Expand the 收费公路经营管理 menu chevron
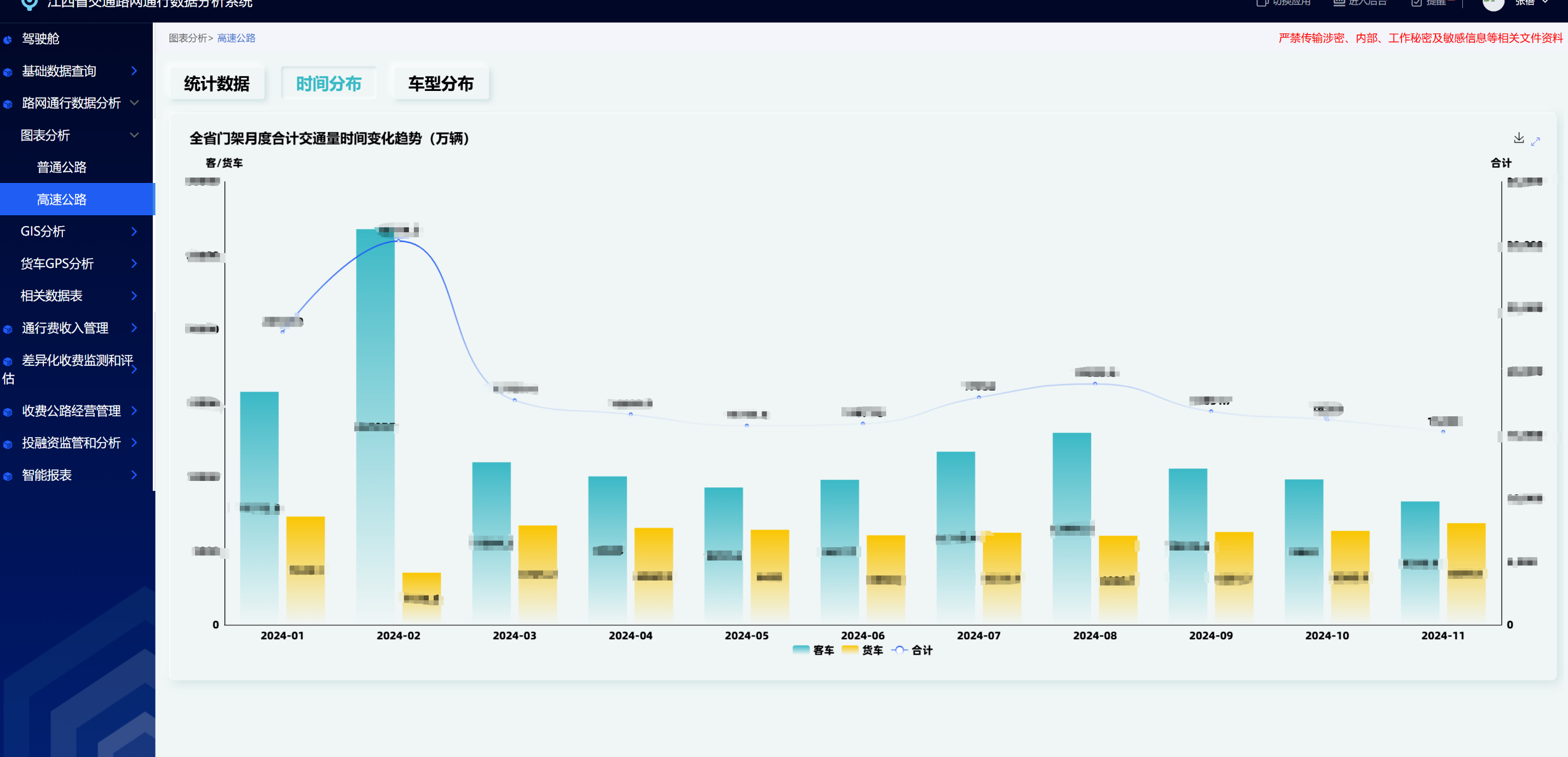The width and height of the screenshot is (1568, 757). tap(135, 410)
